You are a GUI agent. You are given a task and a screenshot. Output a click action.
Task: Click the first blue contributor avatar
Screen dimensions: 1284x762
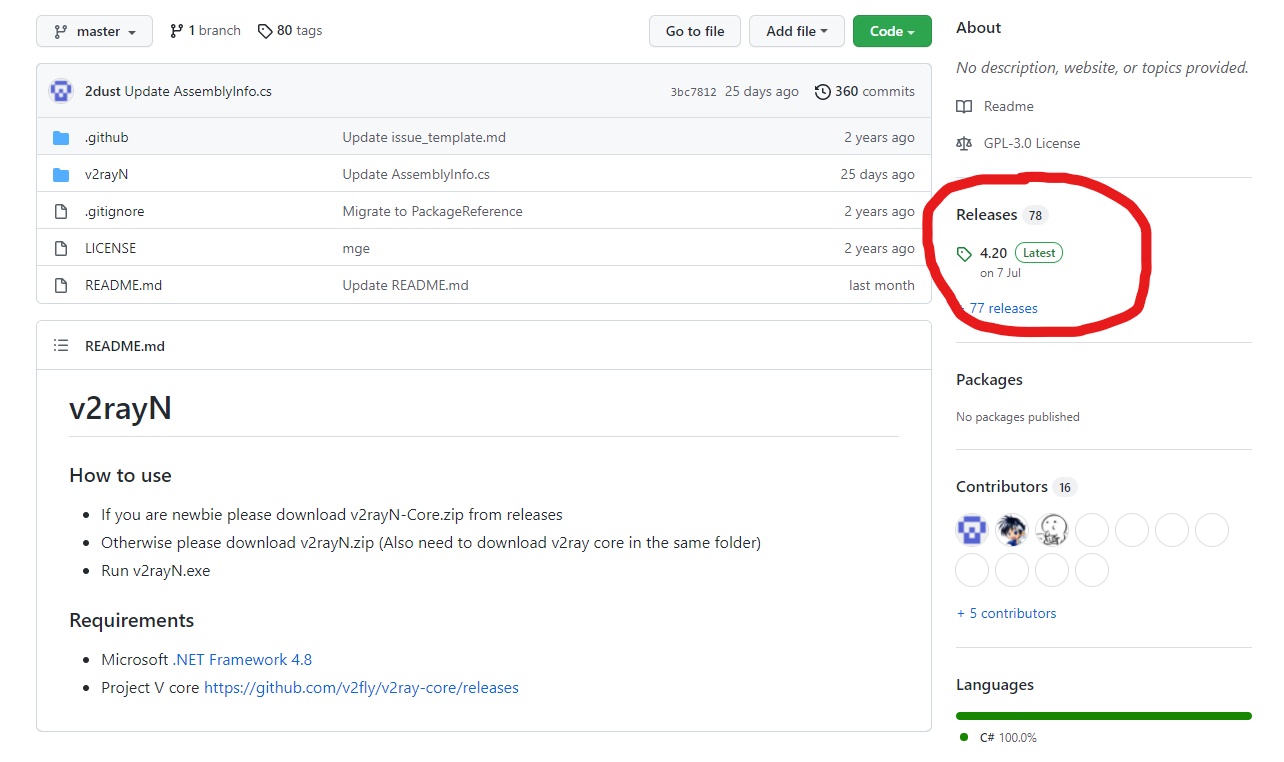972,530
